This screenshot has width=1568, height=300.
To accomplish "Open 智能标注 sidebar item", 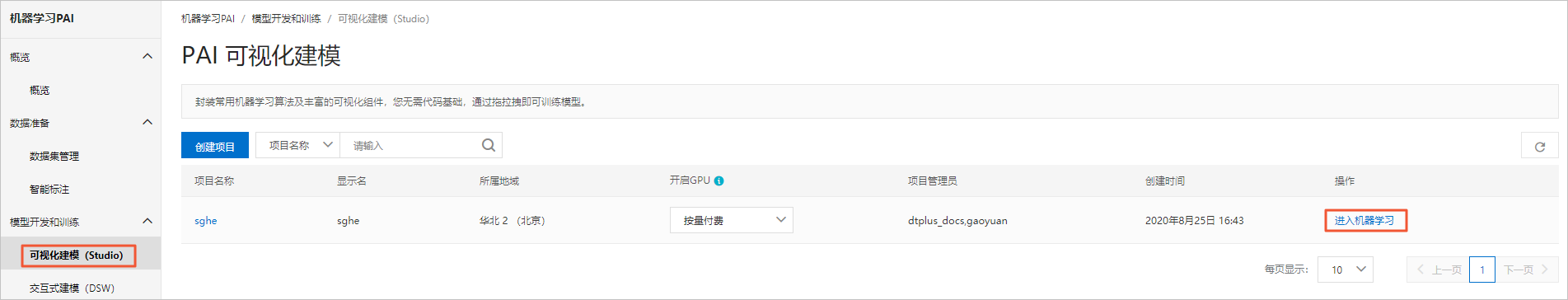I will [x=49, y=189].
